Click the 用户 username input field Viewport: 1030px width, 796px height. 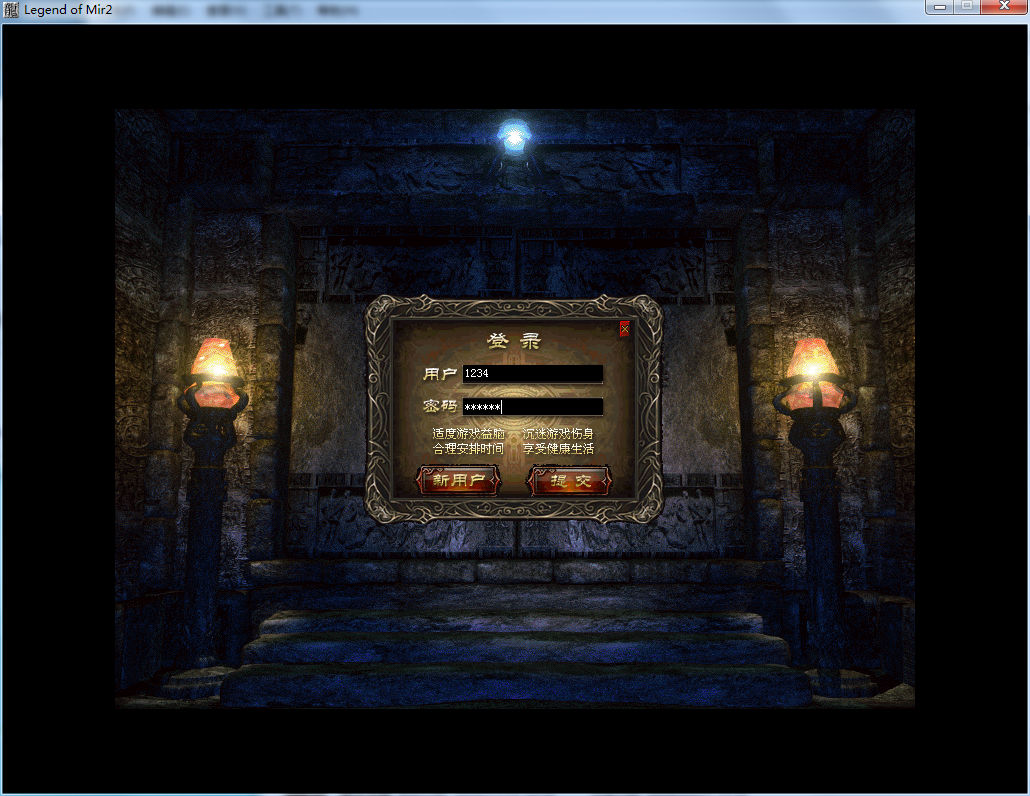533,374
